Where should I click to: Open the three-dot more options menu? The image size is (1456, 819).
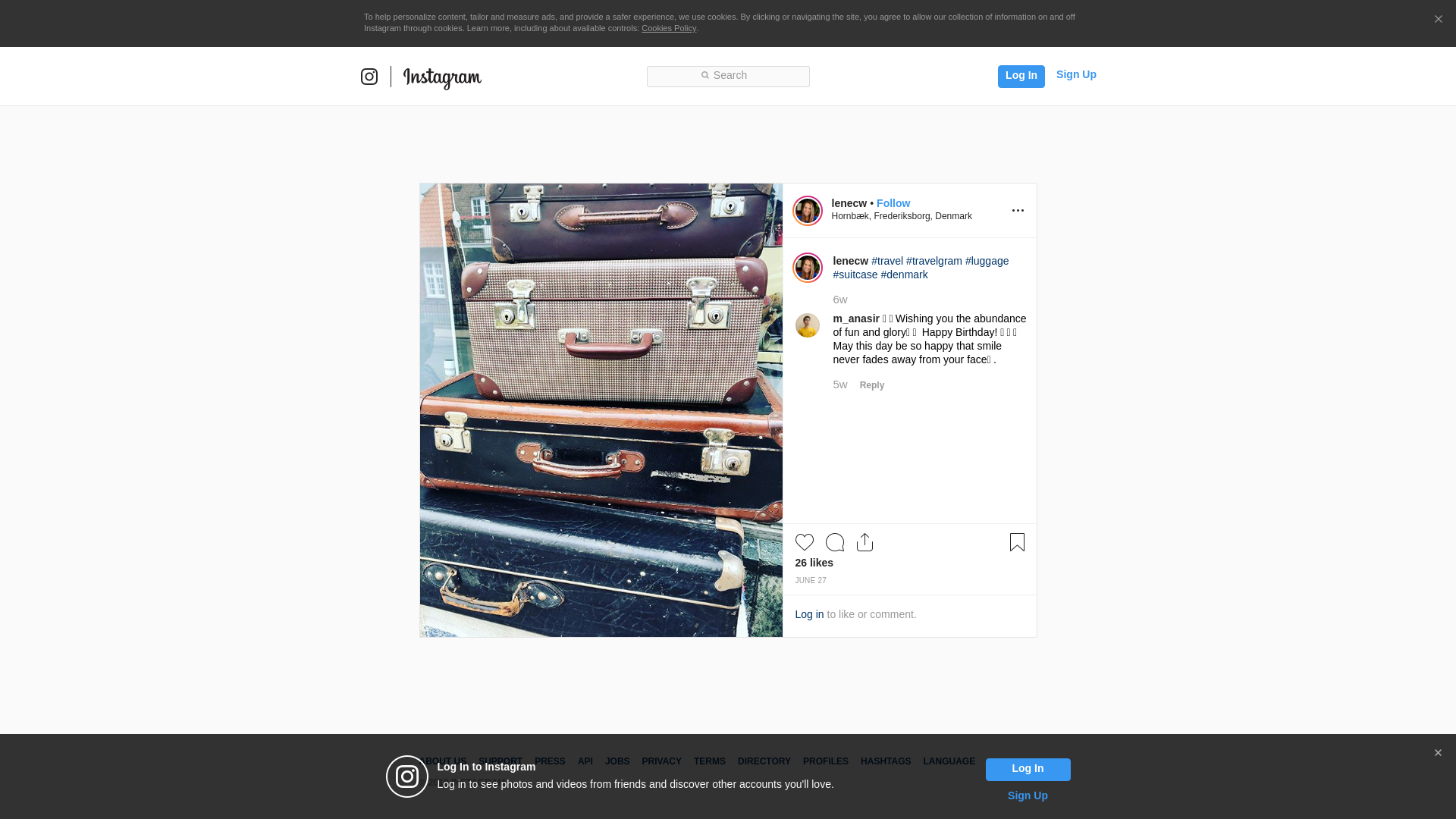pos(1018,211)
